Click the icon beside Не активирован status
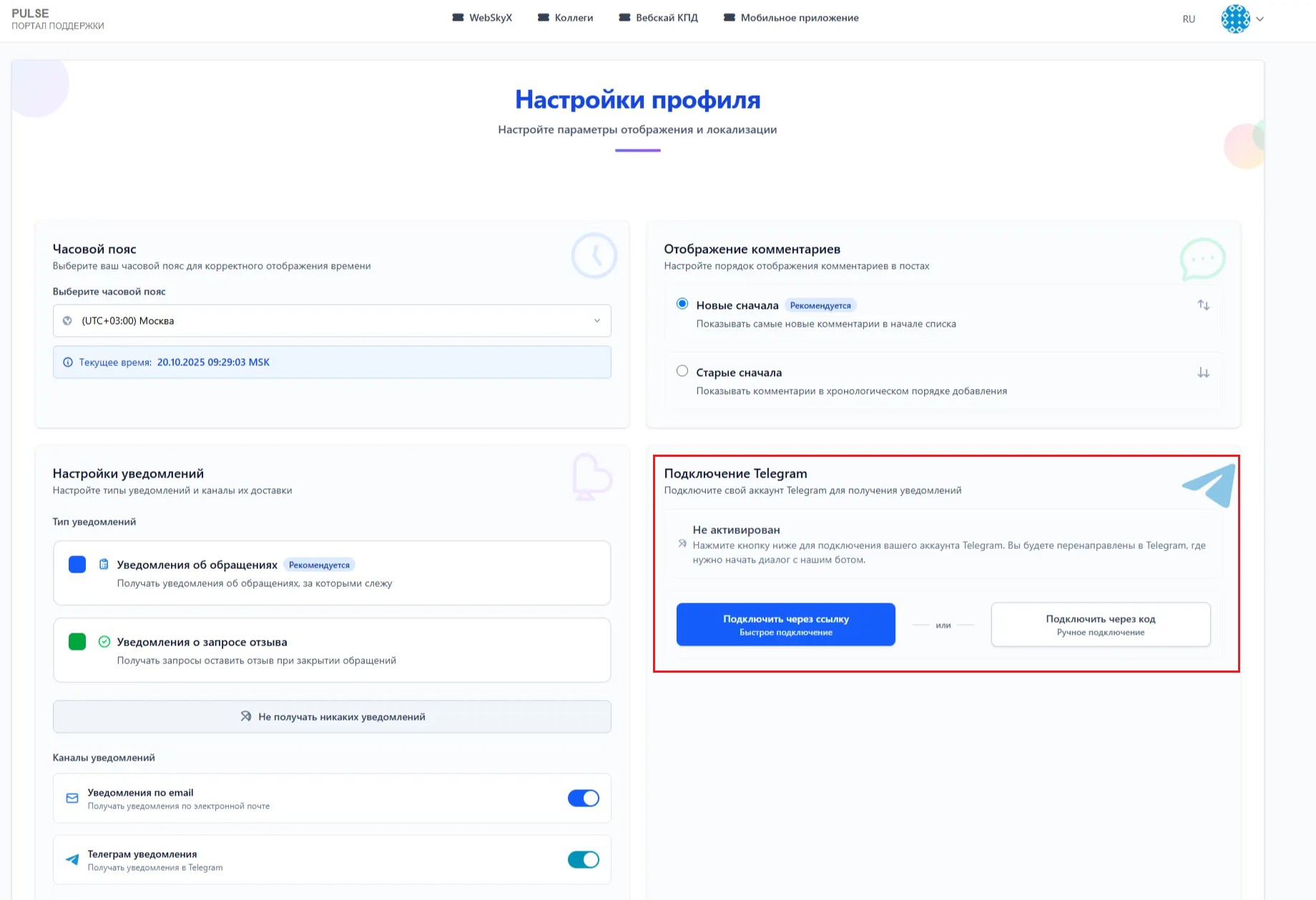This screenshot has width=1316, height=900. point(682,544)
